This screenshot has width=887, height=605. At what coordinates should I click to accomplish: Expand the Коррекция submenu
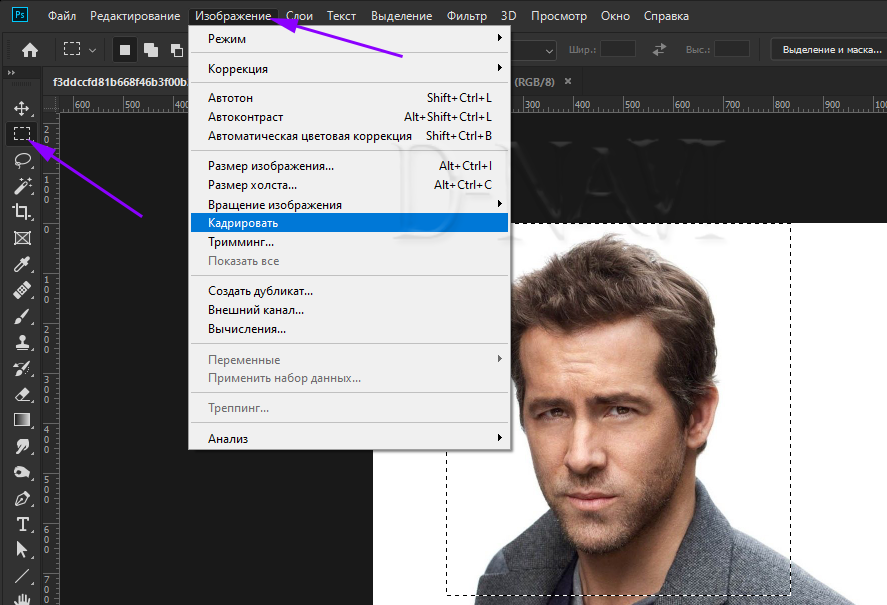tap(350, 68)
